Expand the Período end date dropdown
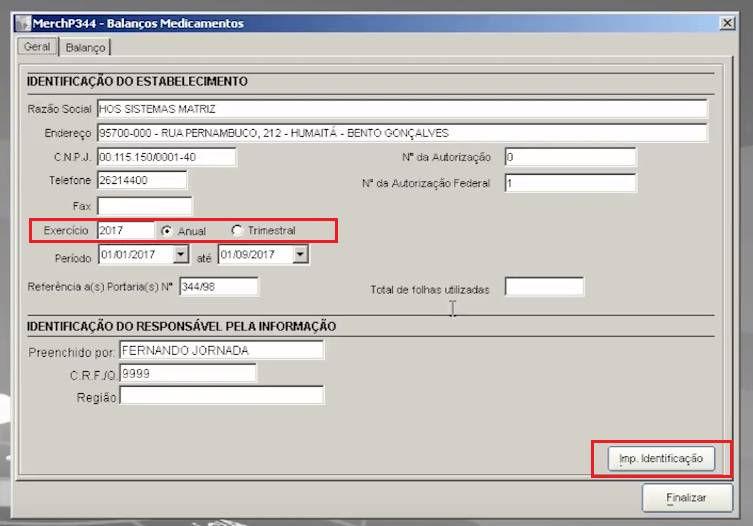The height and width of the screenshot is (526, 753). [x=300, y=255]
